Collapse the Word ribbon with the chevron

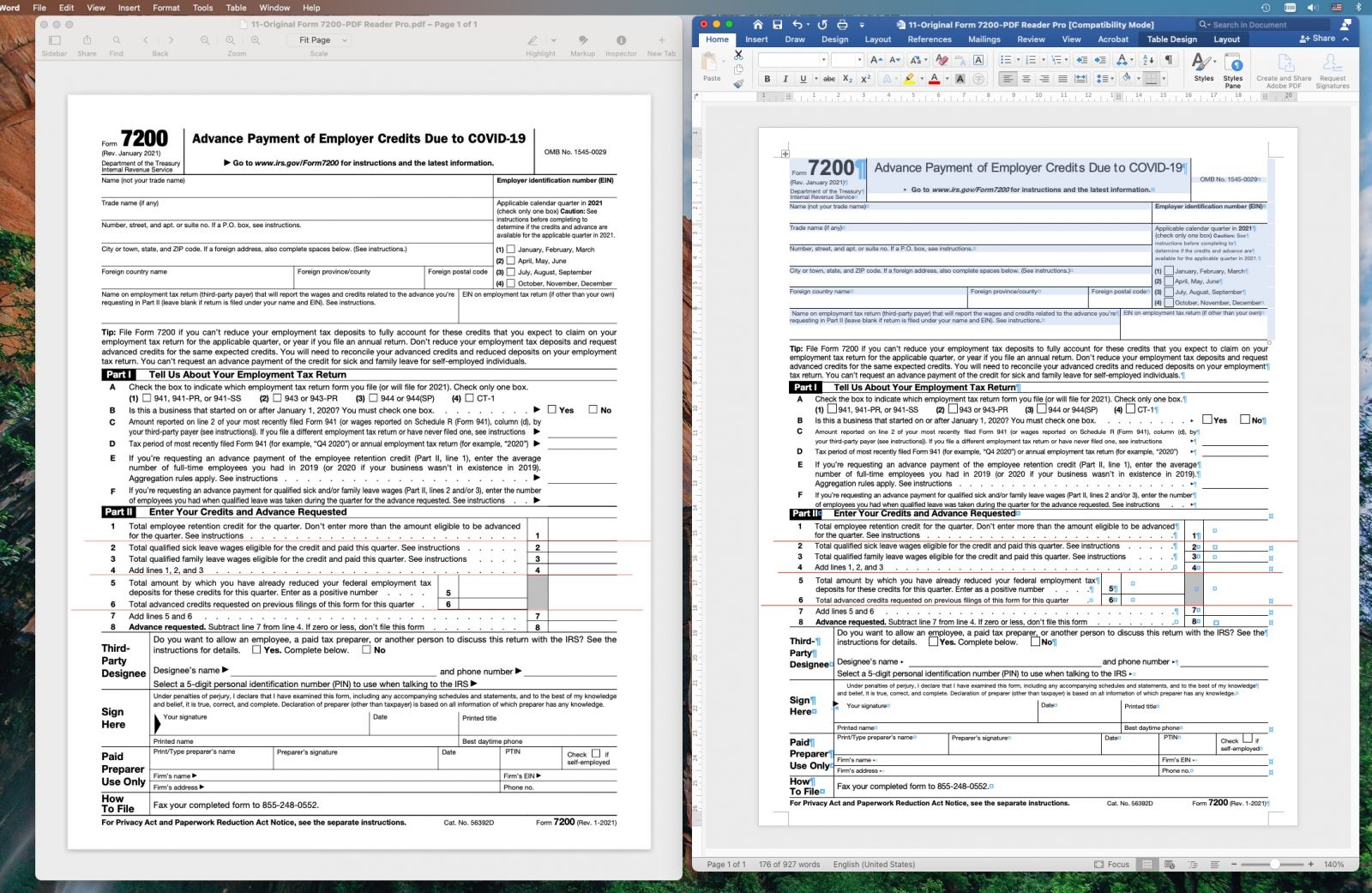pyautogui.click(x=1345, y=39)
